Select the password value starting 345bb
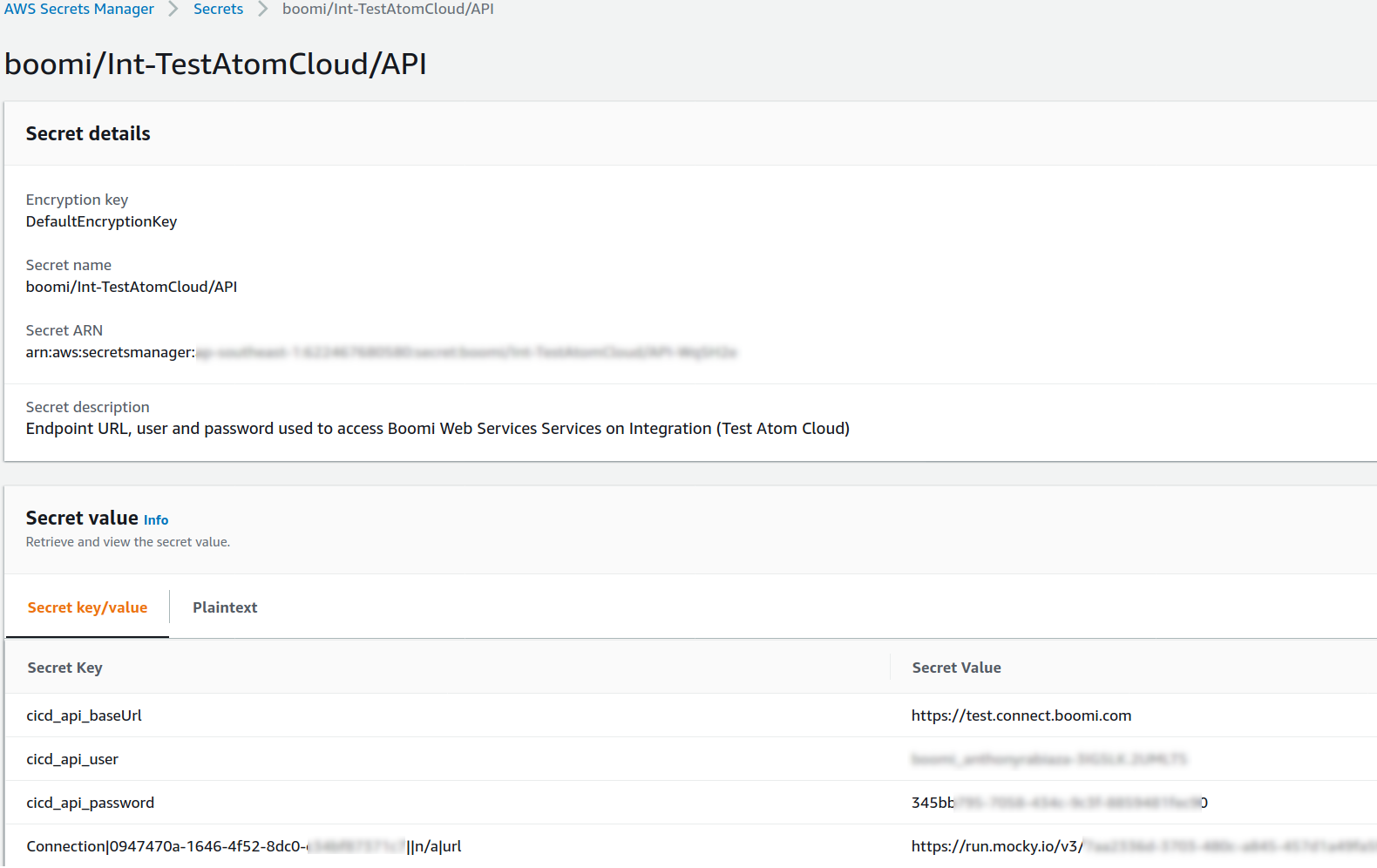The height and width of the screenshot is (868, 1377). point(1059,803)
